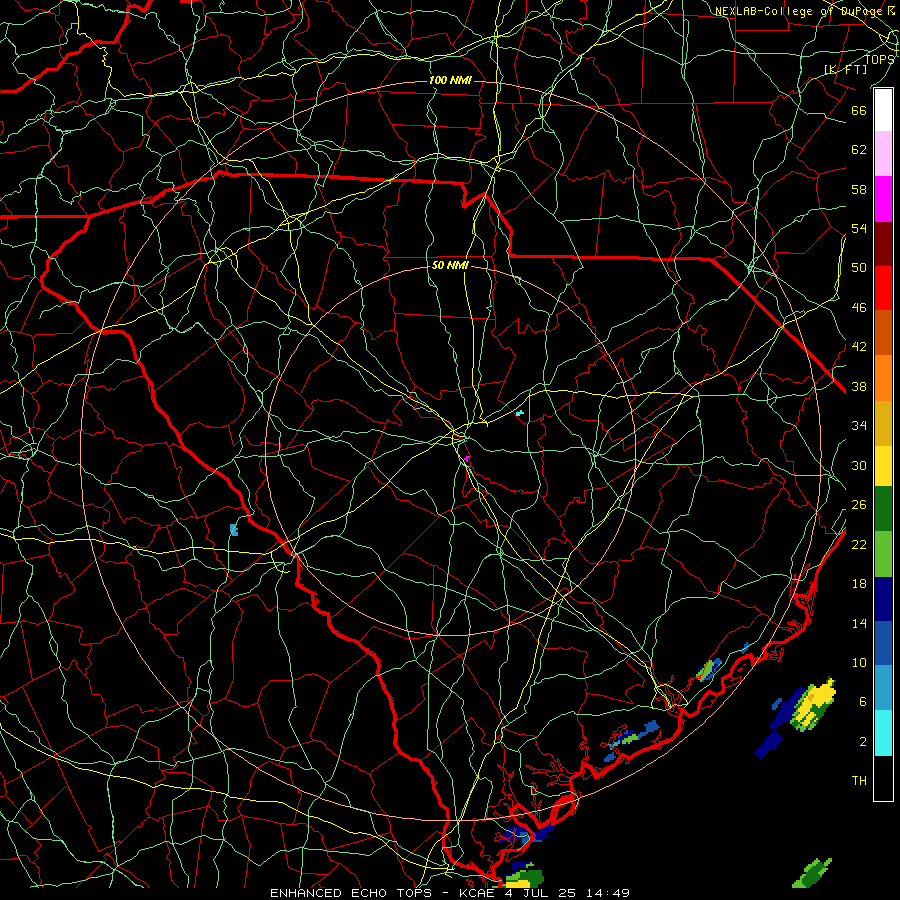This screenshot has width=900, height=900.
Task: Click the "ENHANCED ECHO TOPS" title text
Action: click(350, 893)
